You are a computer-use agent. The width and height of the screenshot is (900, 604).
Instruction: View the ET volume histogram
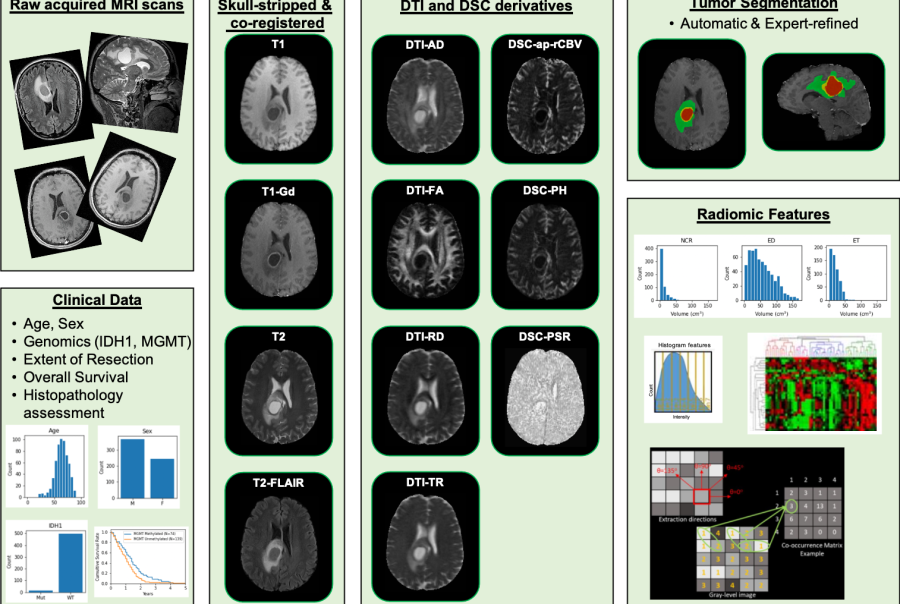848,276
